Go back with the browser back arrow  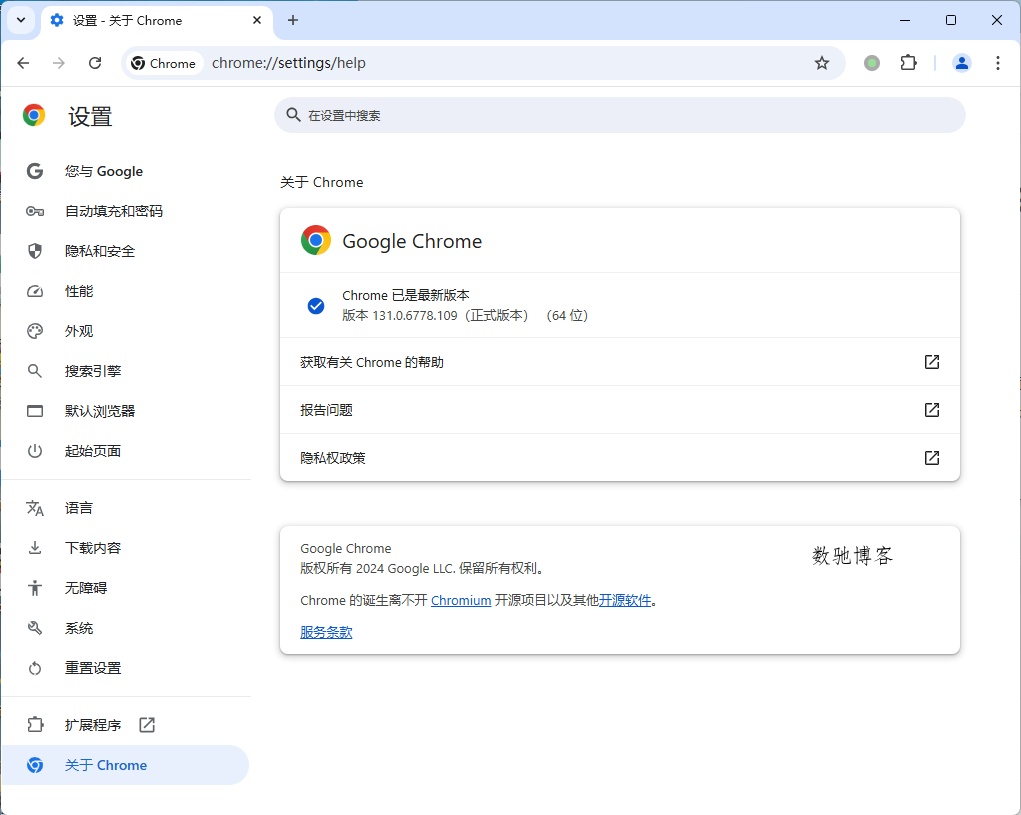(x=23, y=63)
